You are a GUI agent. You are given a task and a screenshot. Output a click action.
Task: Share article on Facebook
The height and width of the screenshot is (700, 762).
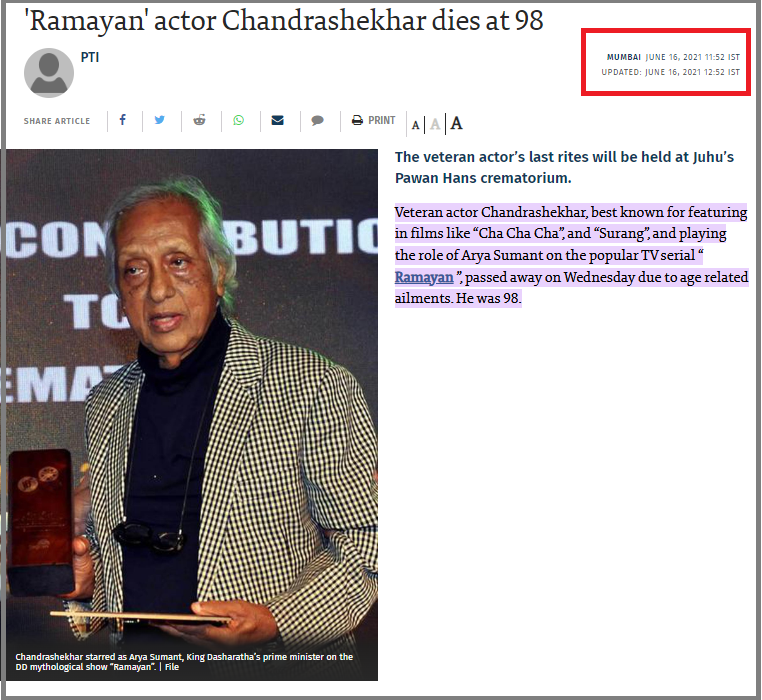pyautogui.click(x=123, y=120)
